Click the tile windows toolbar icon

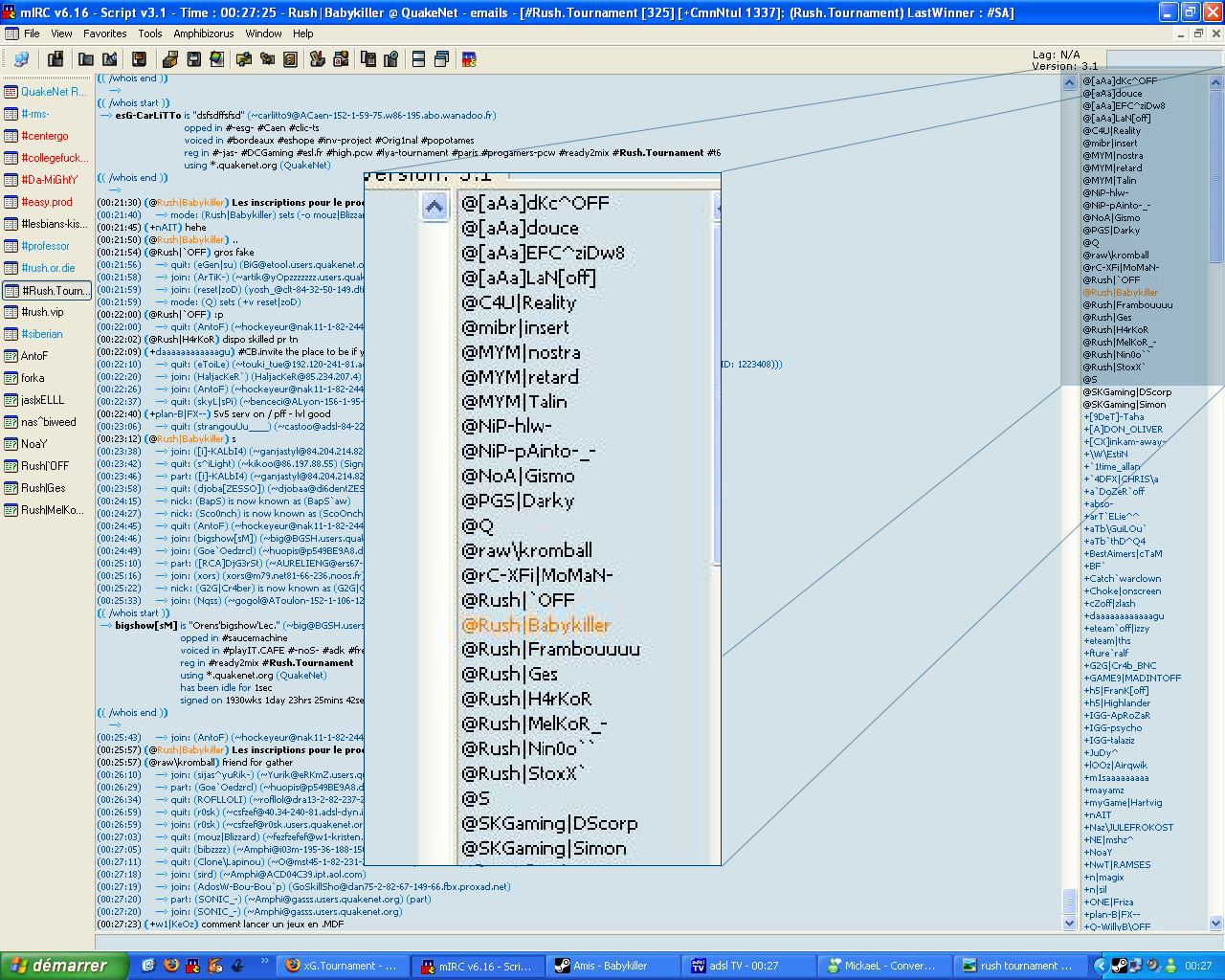418,59
